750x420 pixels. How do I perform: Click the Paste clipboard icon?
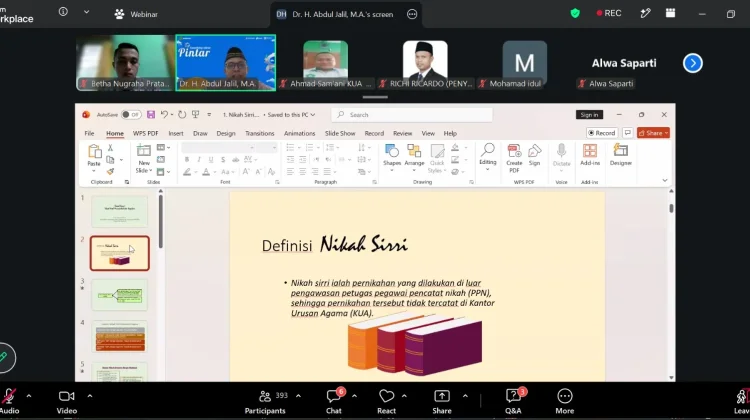(94, 156)
